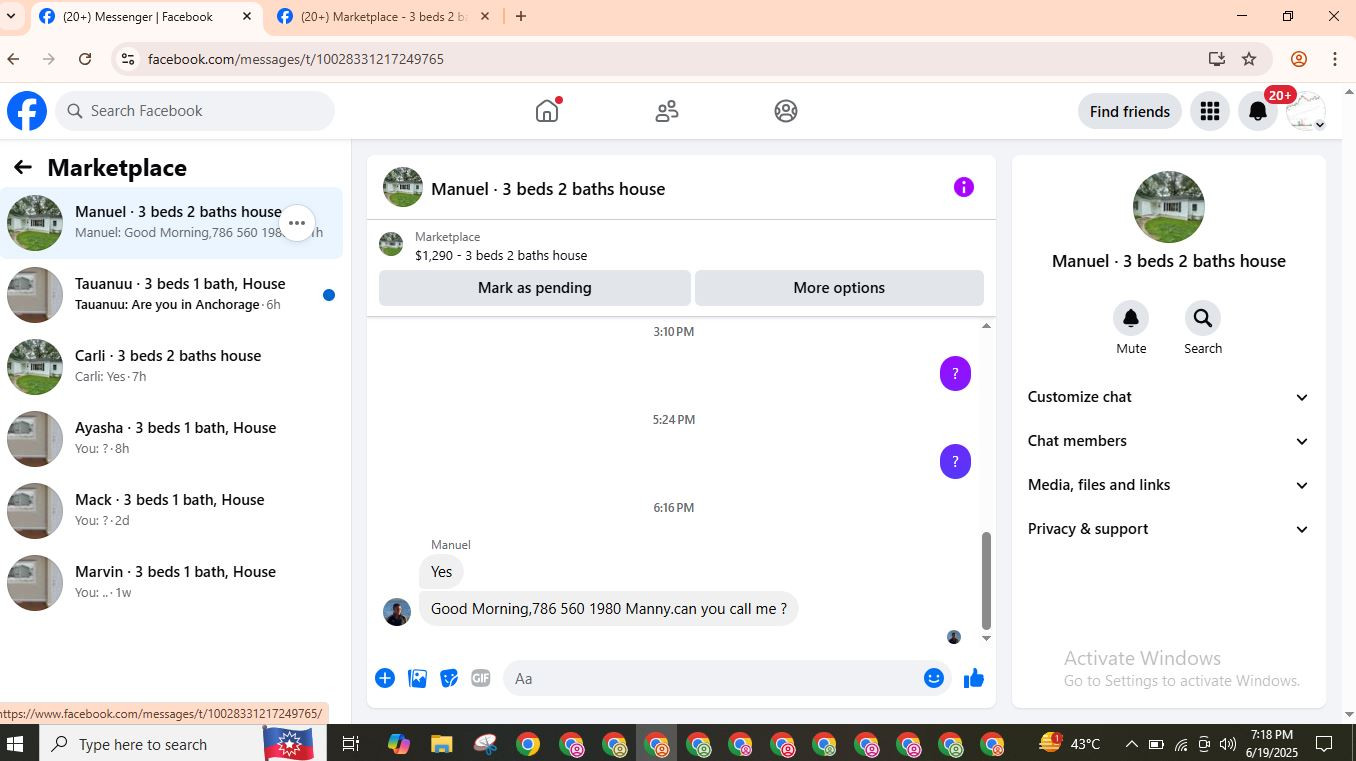Open File Explorer from the taskbar
This screenshot has width=1356, height=761.
click(442, 744)
